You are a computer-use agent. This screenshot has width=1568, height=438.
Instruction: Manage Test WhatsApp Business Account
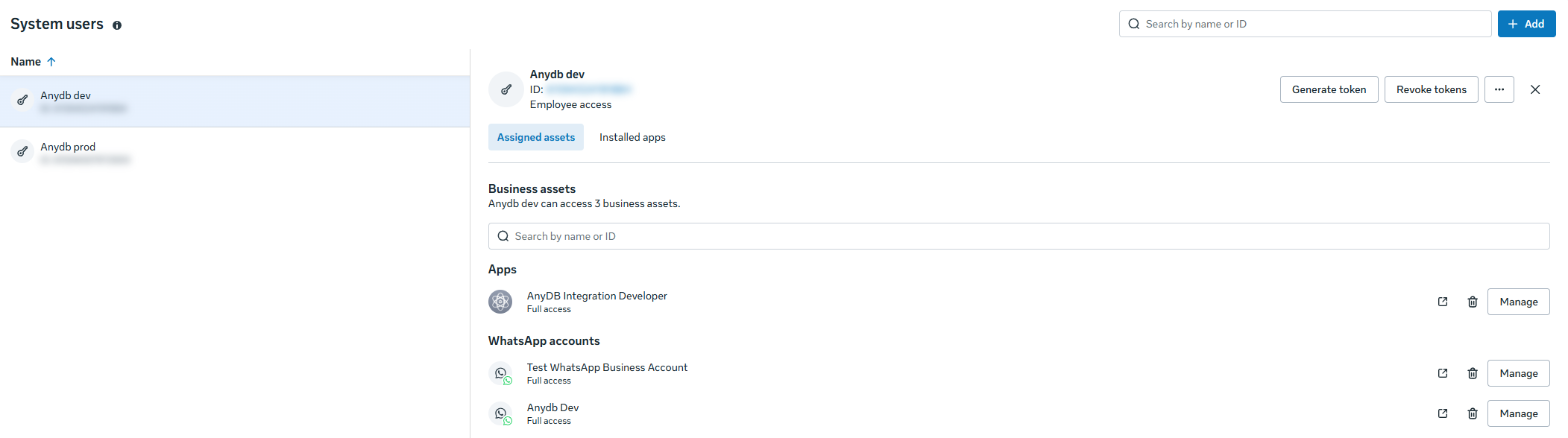(1518, 373)
